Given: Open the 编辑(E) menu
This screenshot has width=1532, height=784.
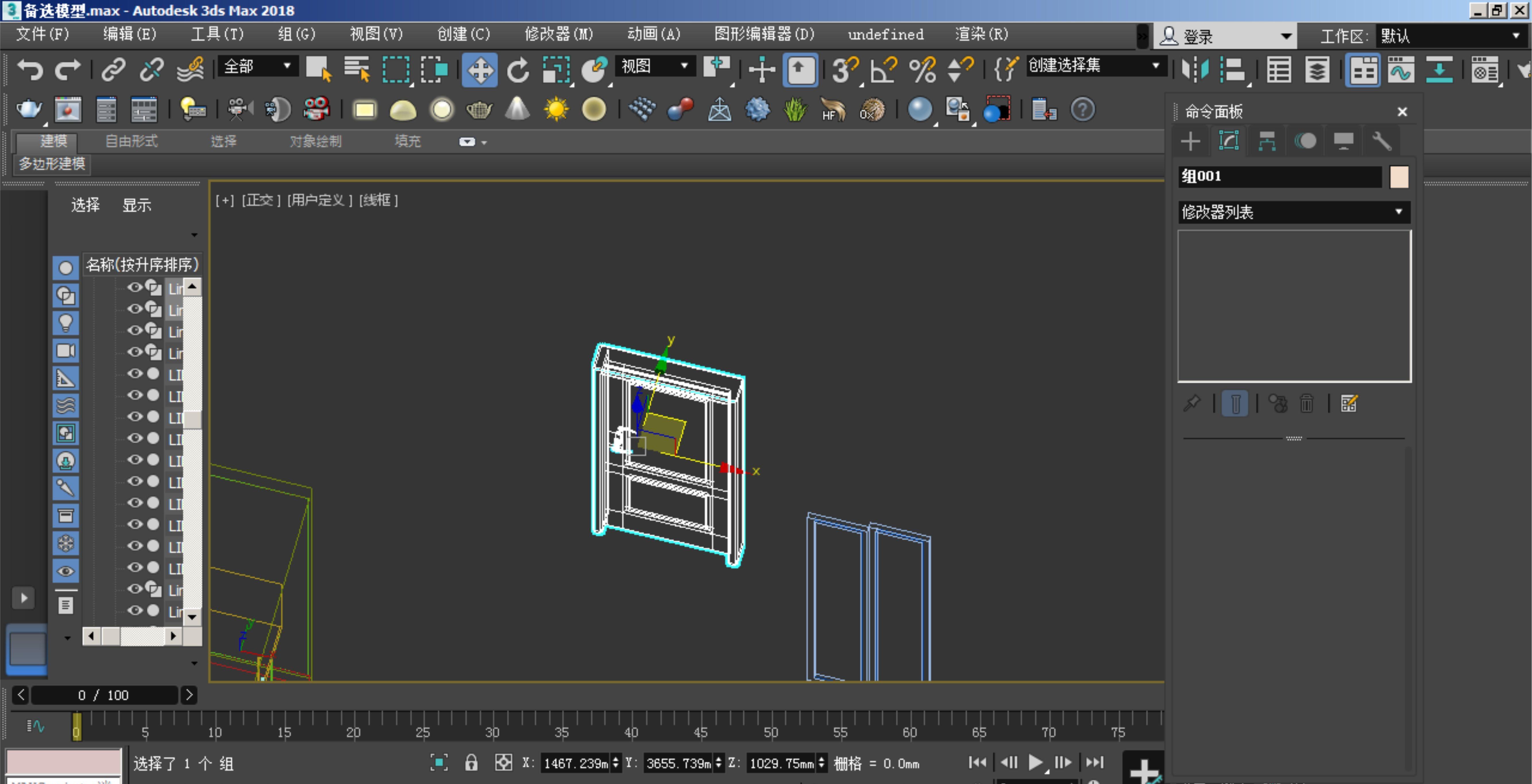Looking at the screenshot, I should pos(130,34).
